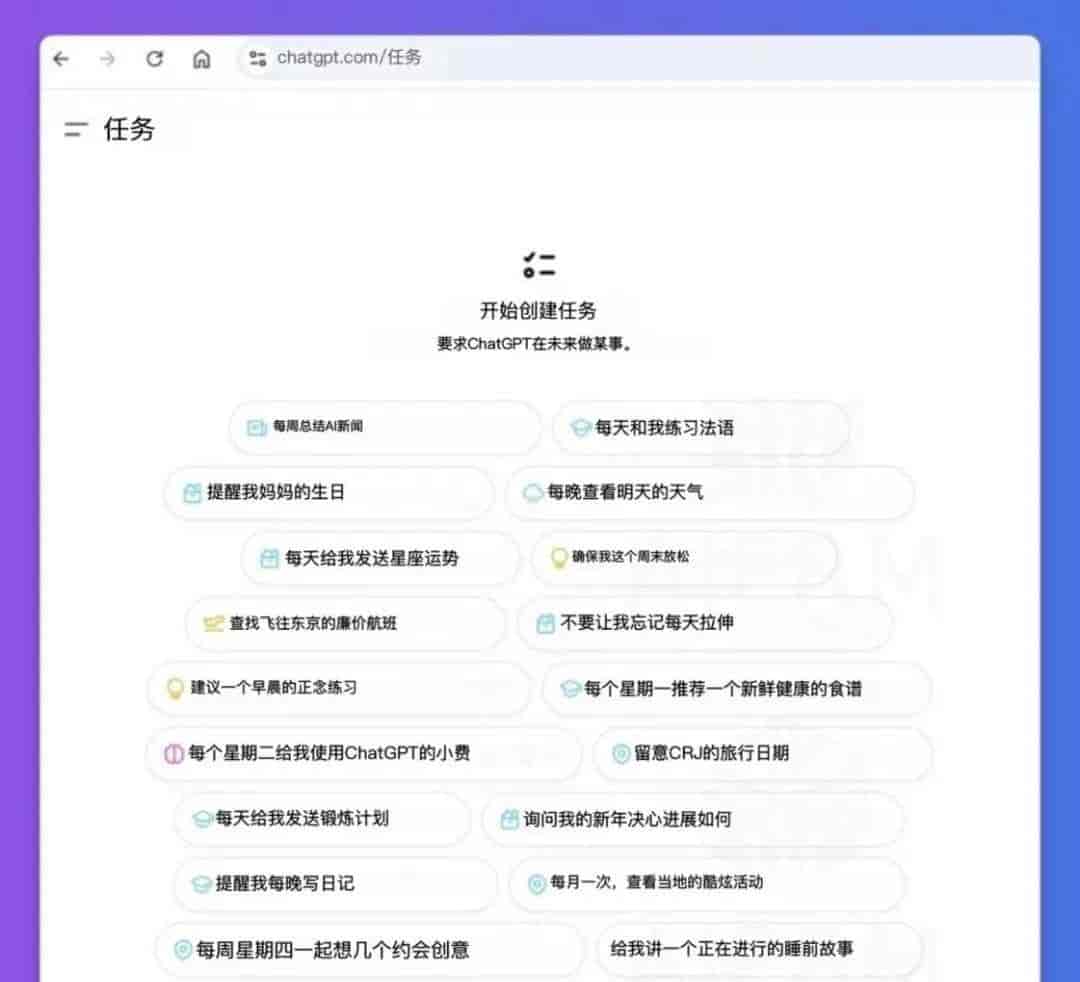This screenshot has height=982, width=1080.
Task: Choose the 每晚查看明天的天气 suggestion
Action: pos(709,492)
